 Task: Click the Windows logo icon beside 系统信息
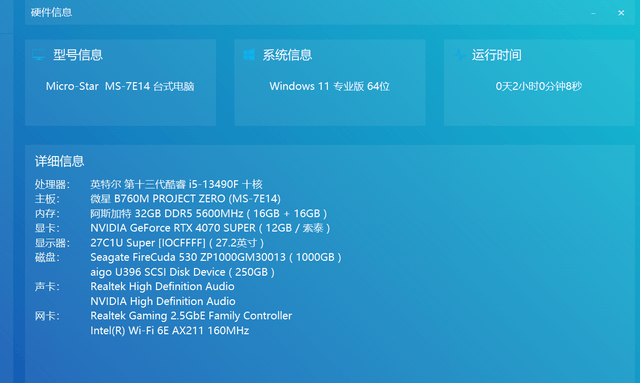[249, 55]
